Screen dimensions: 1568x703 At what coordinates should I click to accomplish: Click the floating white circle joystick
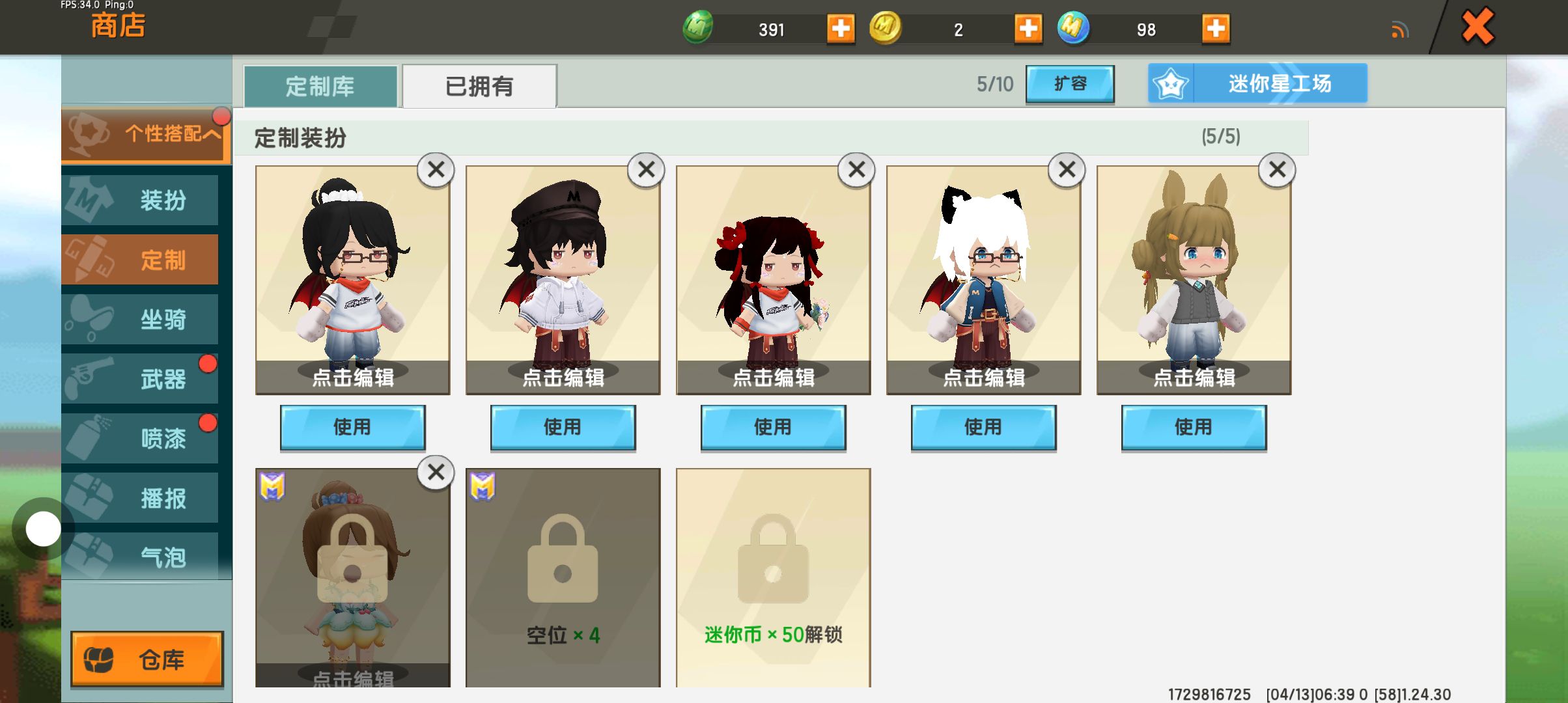coord(43,529)
